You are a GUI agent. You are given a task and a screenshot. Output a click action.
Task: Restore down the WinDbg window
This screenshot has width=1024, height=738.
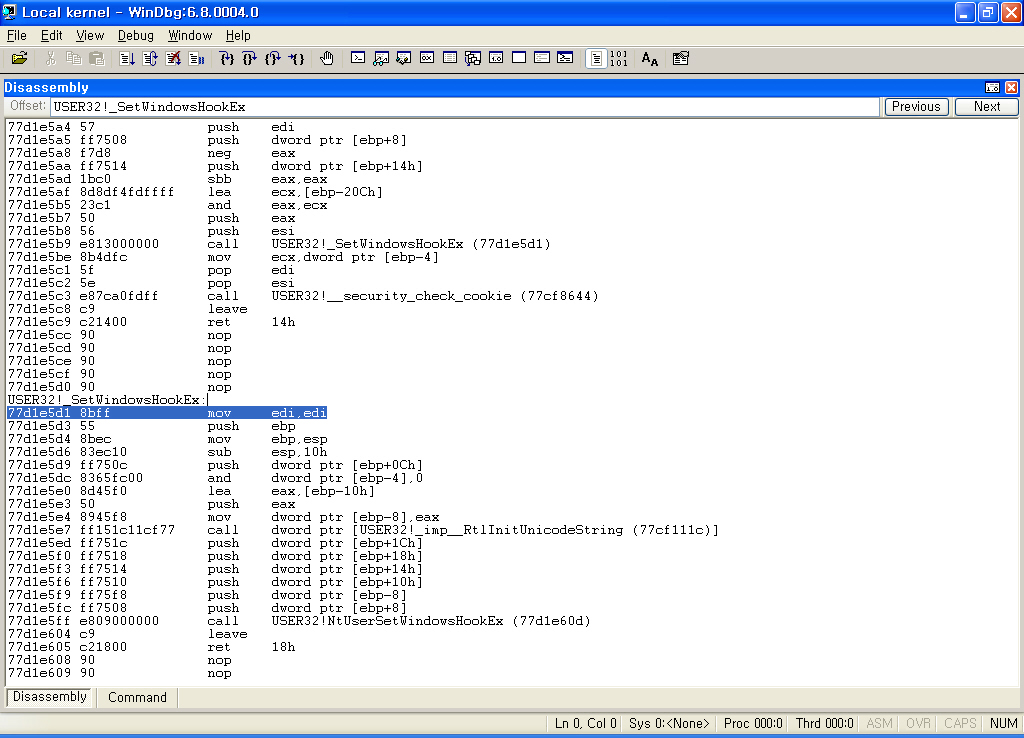coord(988,12)
